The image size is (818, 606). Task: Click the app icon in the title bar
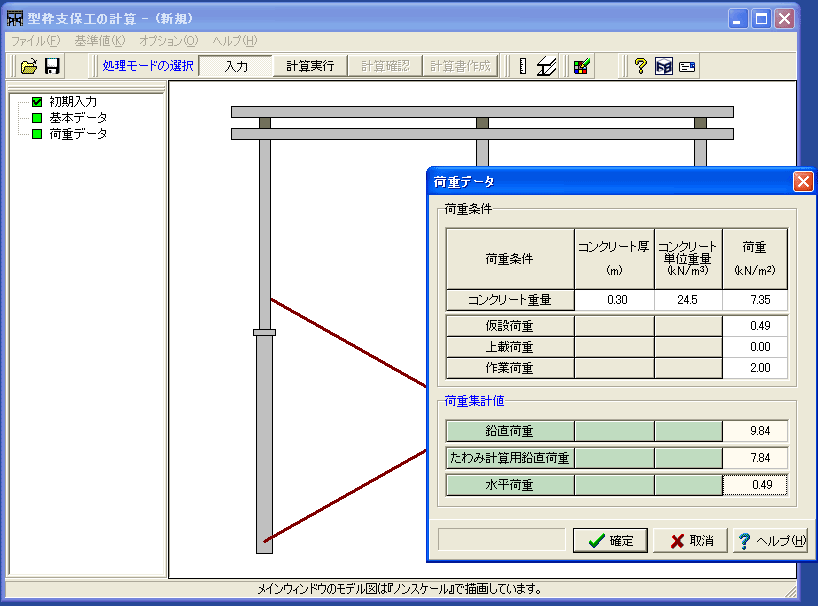click(15, 18)
